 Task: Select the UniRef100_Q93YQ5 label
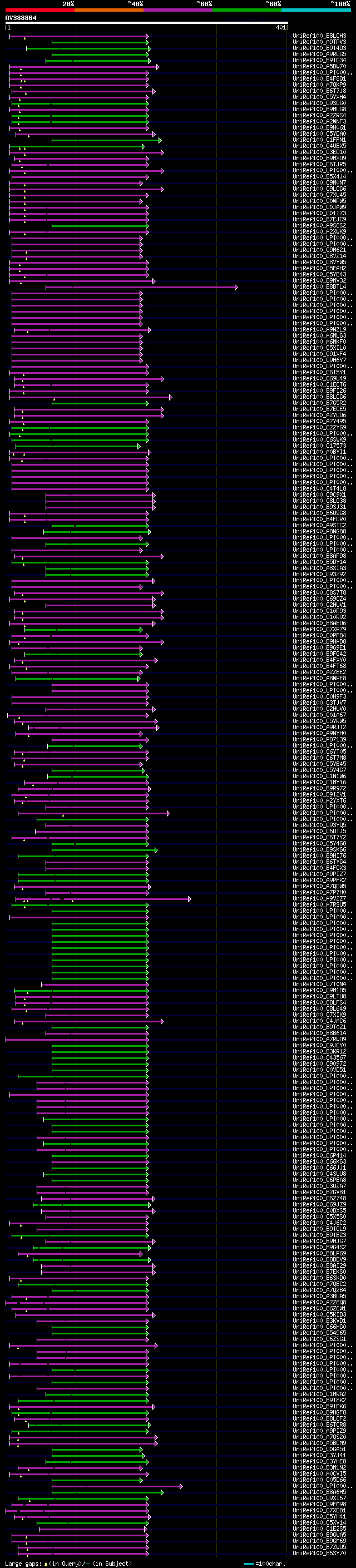(319, 825)
